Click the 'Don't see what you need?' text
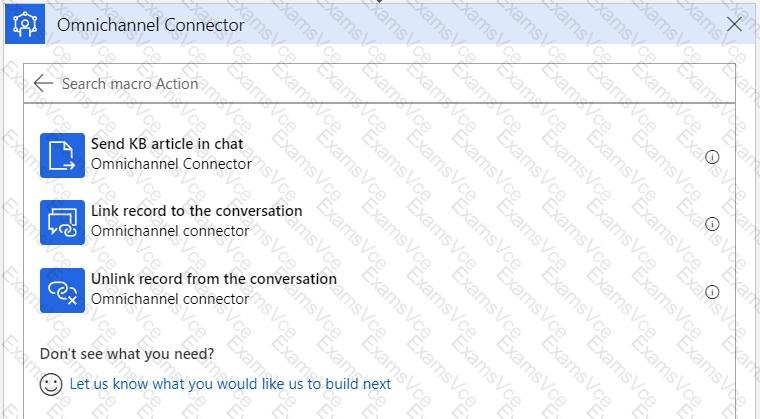This screenshot has height=419, width=760. 127,354
